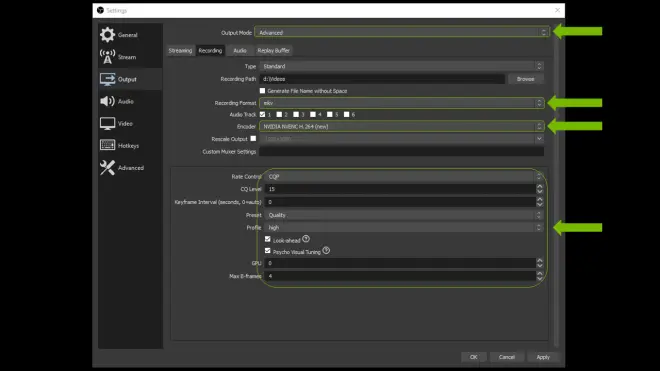Enable audio track 2 checkbox
Screen dimensions: 660x371
(x=279, y=114)
